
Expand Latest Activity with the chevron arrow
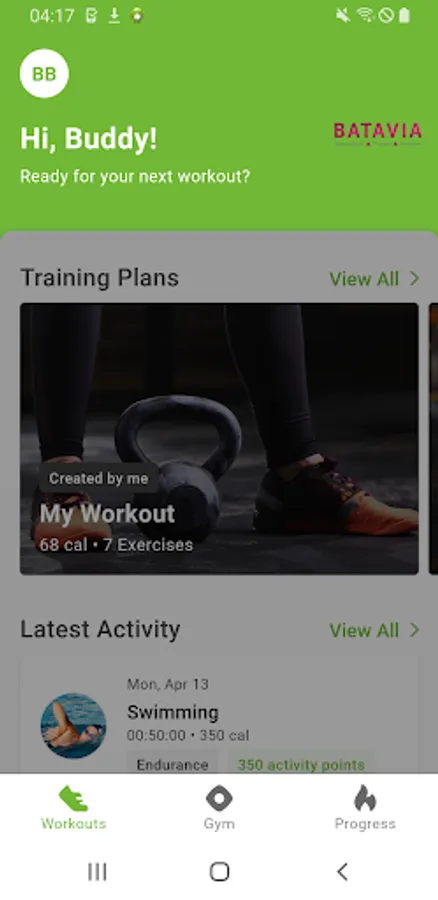click(414, 630)
